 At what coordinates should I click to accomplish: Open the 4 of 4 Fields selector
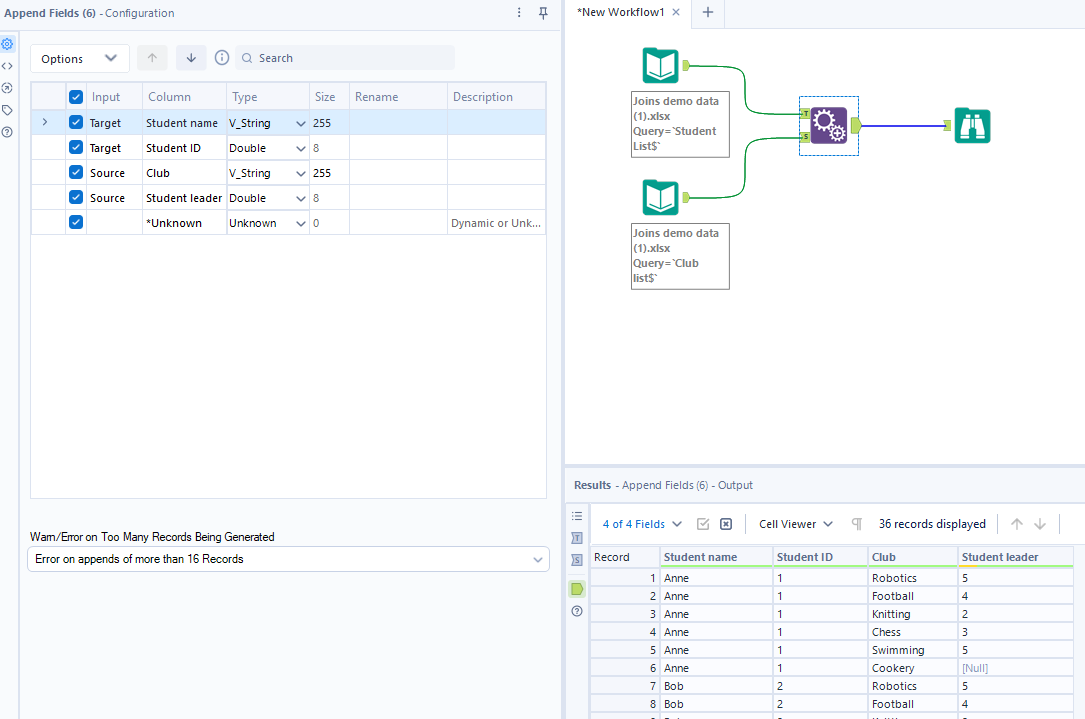(x=642, y=524)
